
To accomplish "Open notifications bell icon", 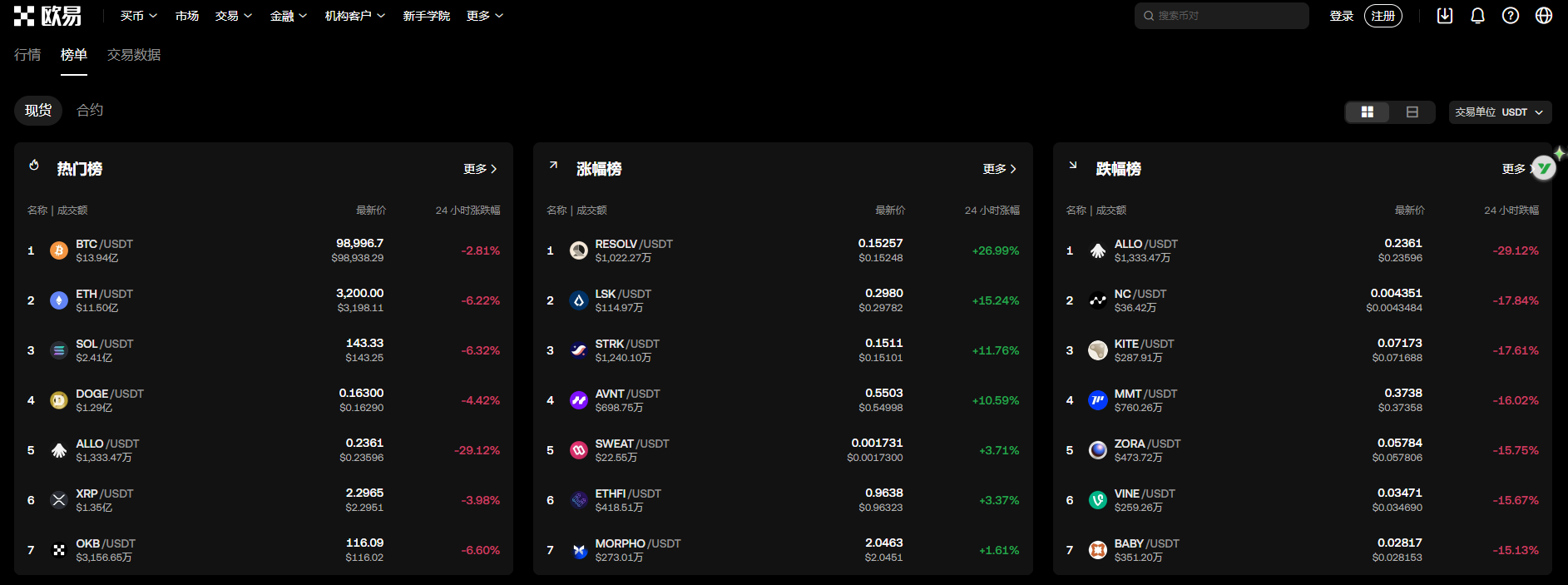I will [x=1477, y=16].
